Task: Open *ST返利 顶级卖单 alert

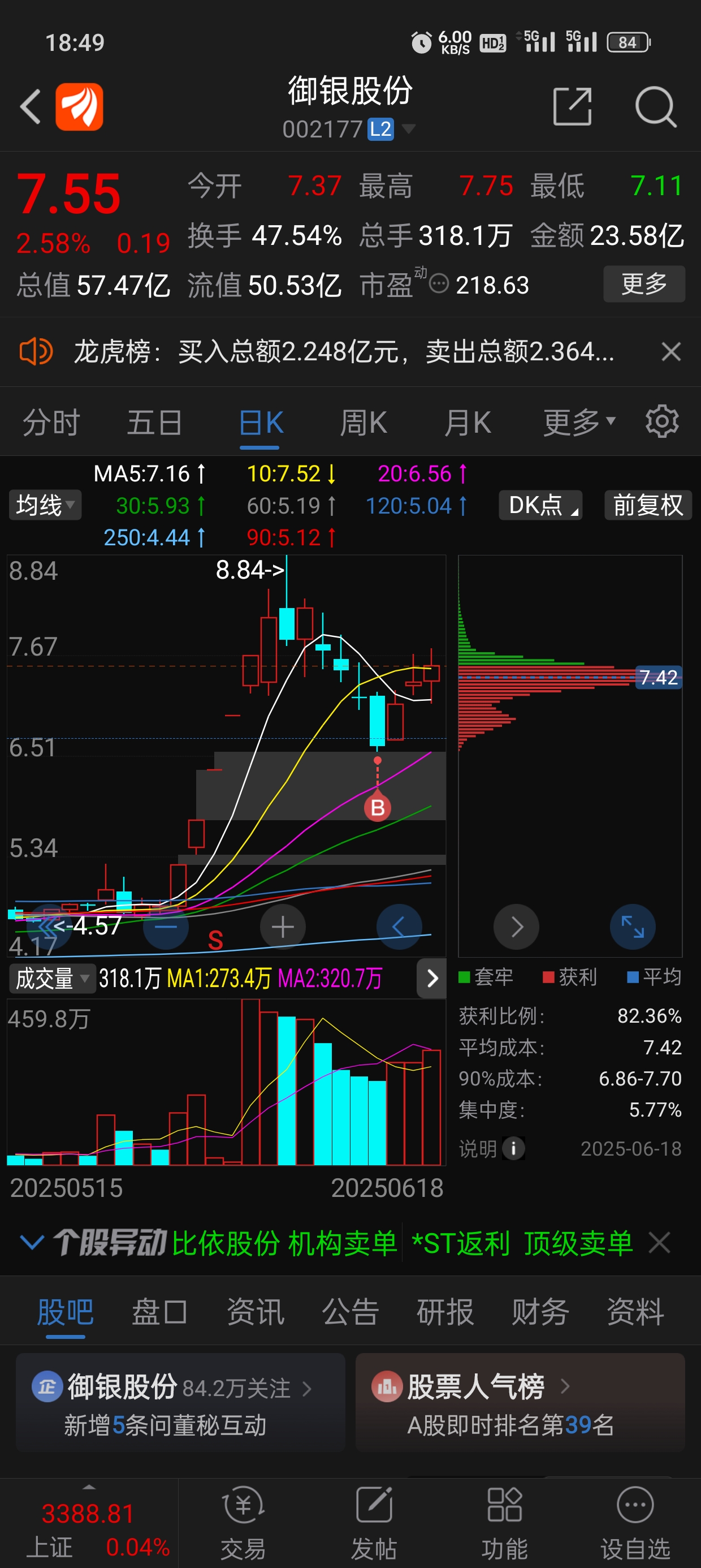Action: click(x=523, y=1243)
